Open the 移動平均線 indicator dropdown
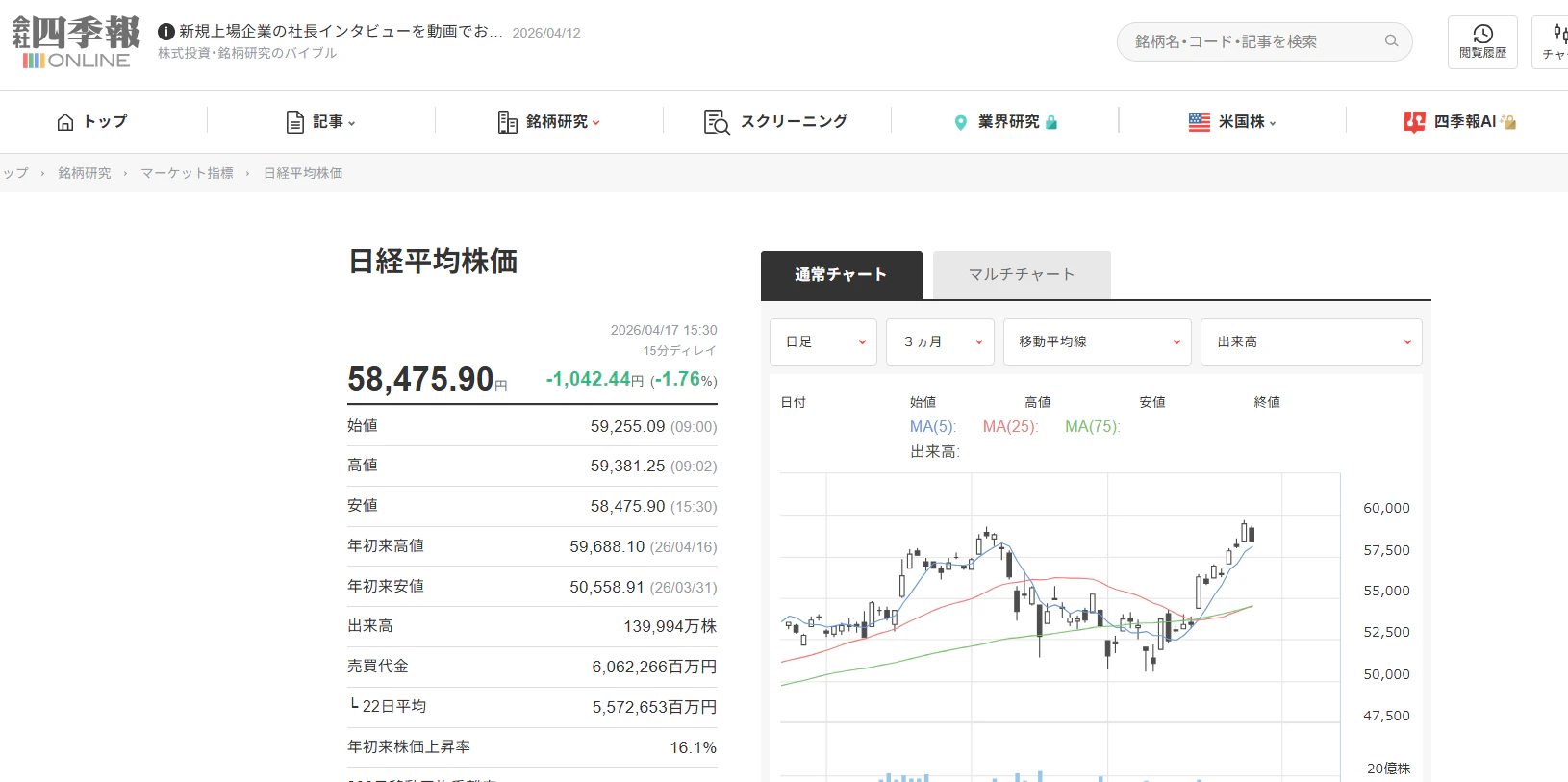Screen dimensions: 1568x782 coord(1098,341)
